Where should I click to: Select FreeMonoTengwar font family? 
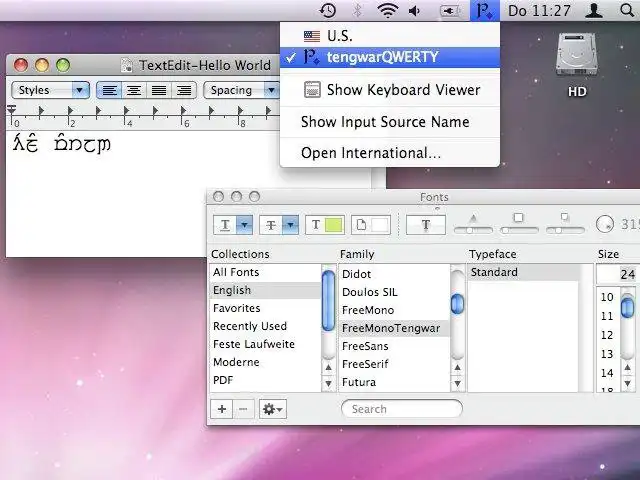tap(394, 328)
